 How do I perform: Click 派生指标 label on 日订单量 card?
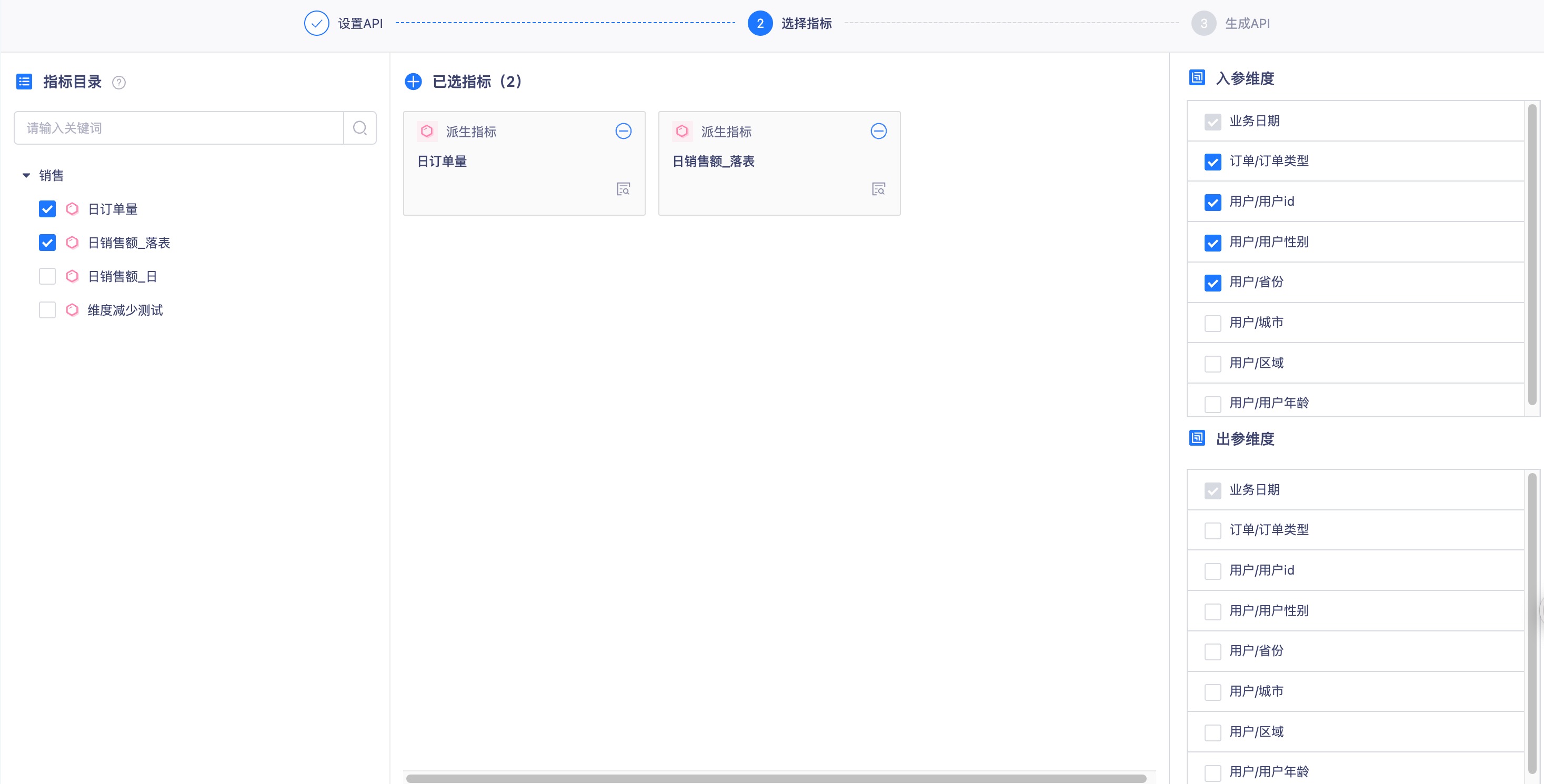tap(471, 131)
